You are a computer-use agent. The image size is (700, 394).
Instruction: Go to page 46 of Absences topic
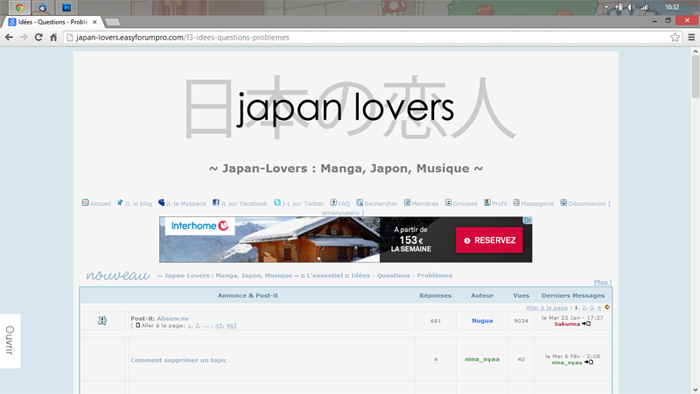[x=230, y=326]
